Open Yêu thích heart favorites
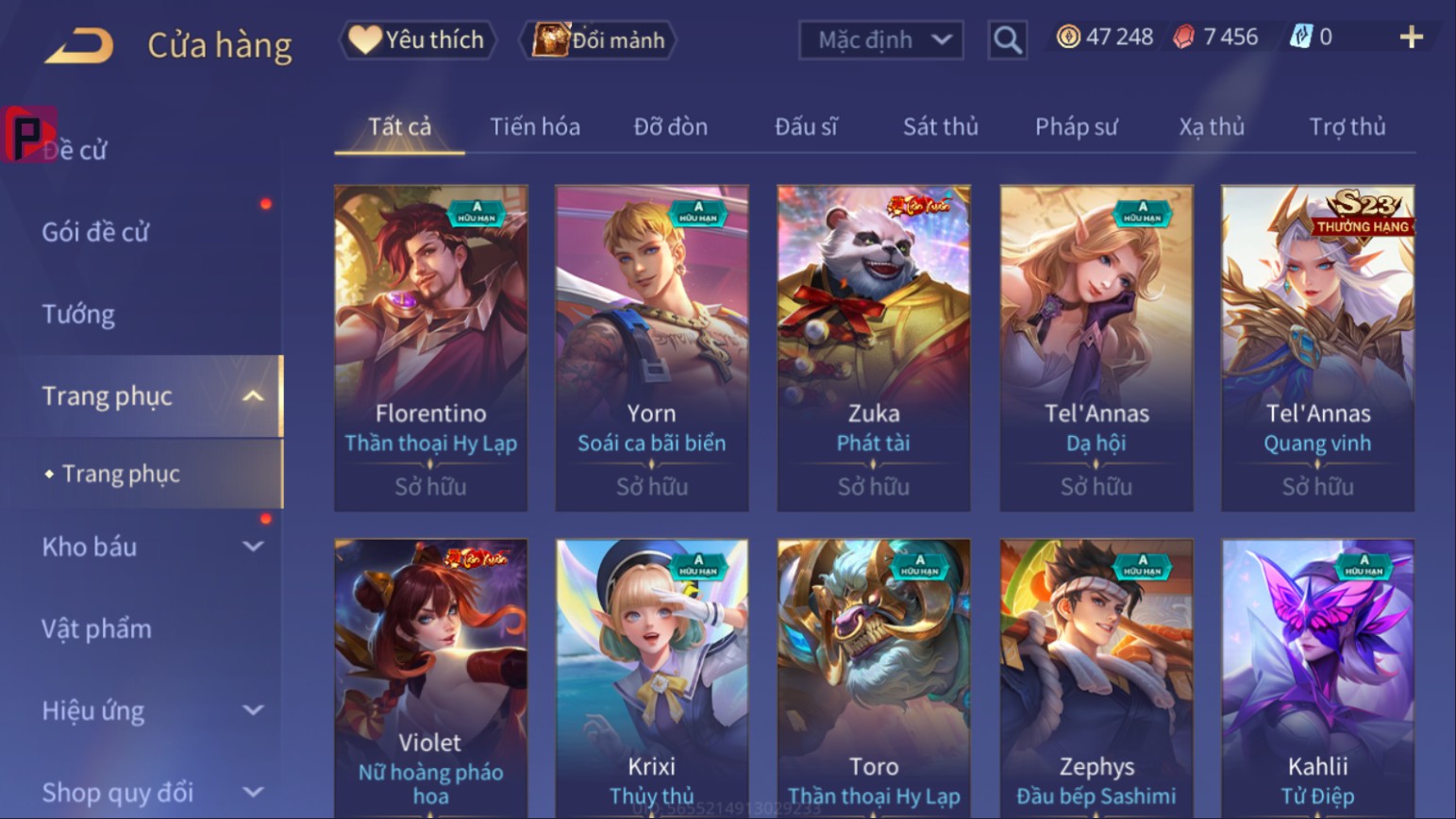 point(417,40)
